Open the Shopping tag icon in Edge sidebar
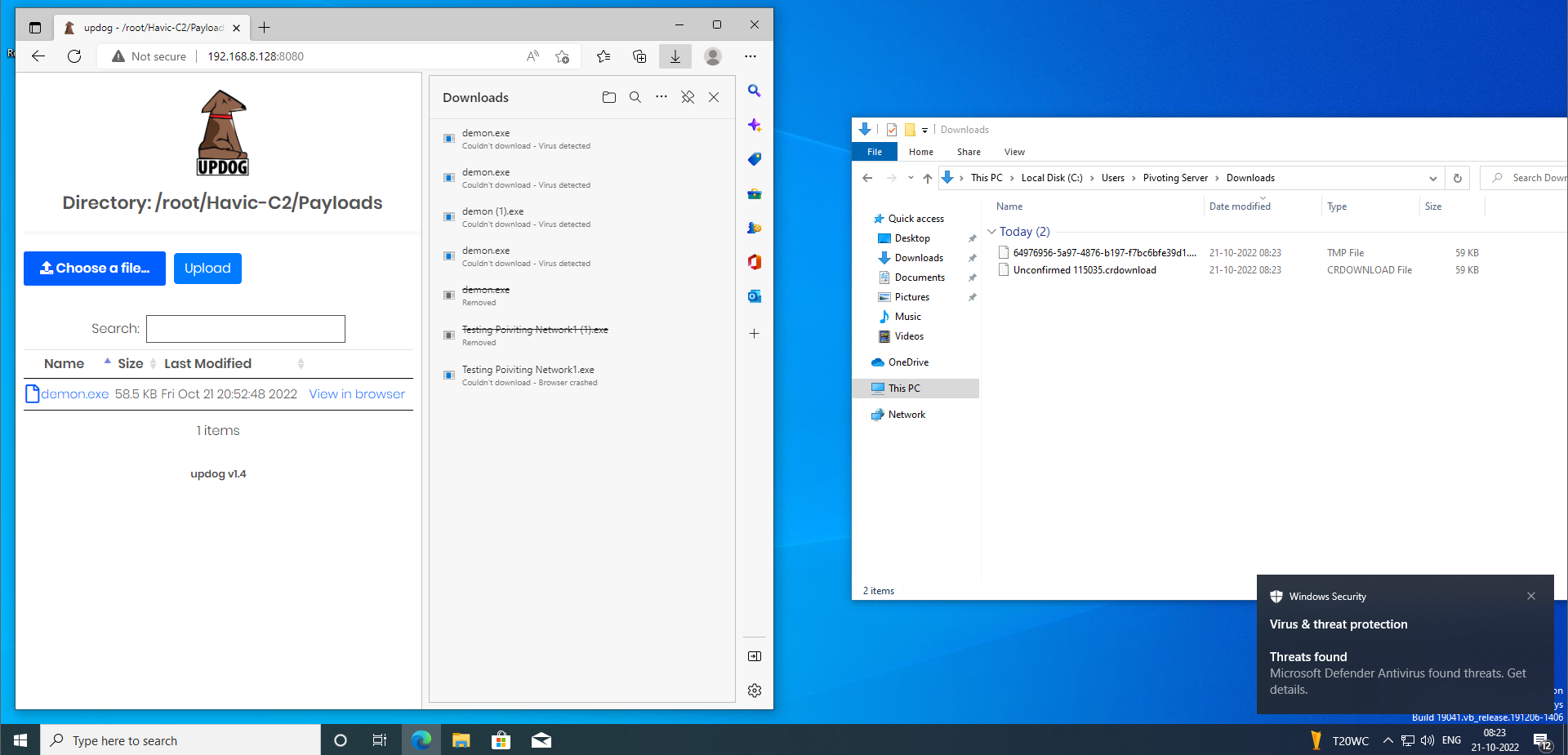This screenshot has width=1568, height=755. pos(754,159)
